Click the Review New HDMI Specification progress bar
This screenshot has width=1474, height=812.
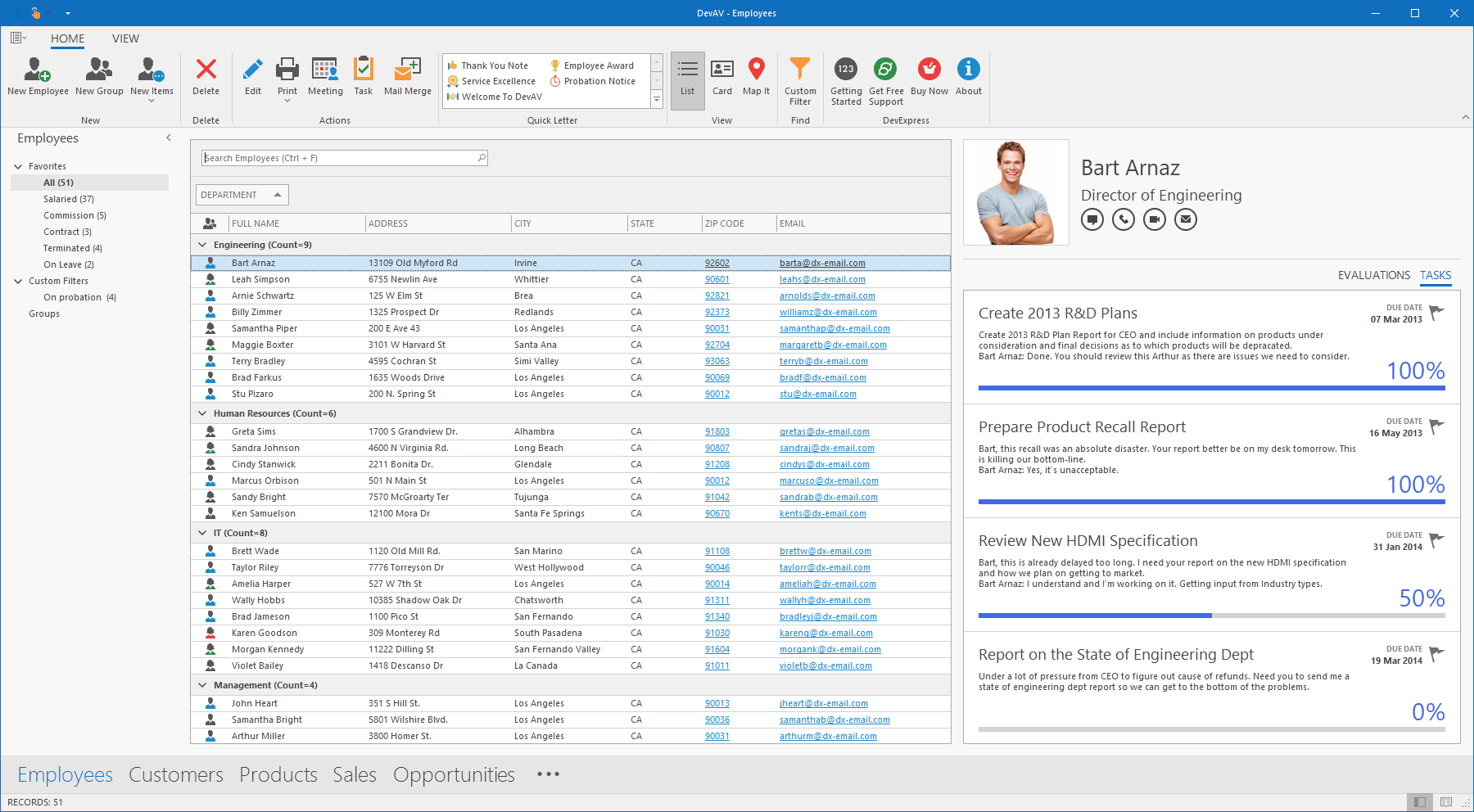coord(1211,616)
